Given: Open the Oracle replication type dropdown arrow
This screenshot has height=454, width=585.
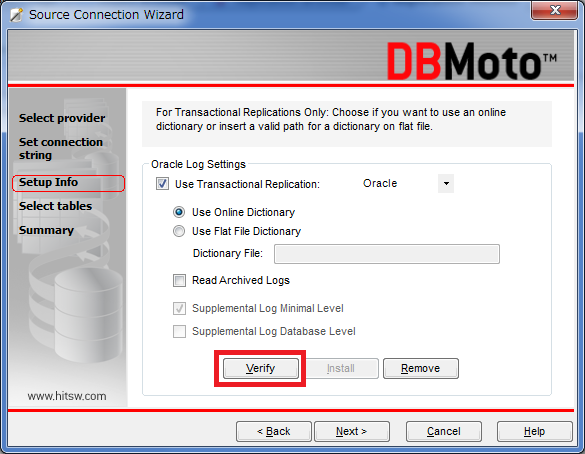Looking at the screenshot, I should (446, 184).
